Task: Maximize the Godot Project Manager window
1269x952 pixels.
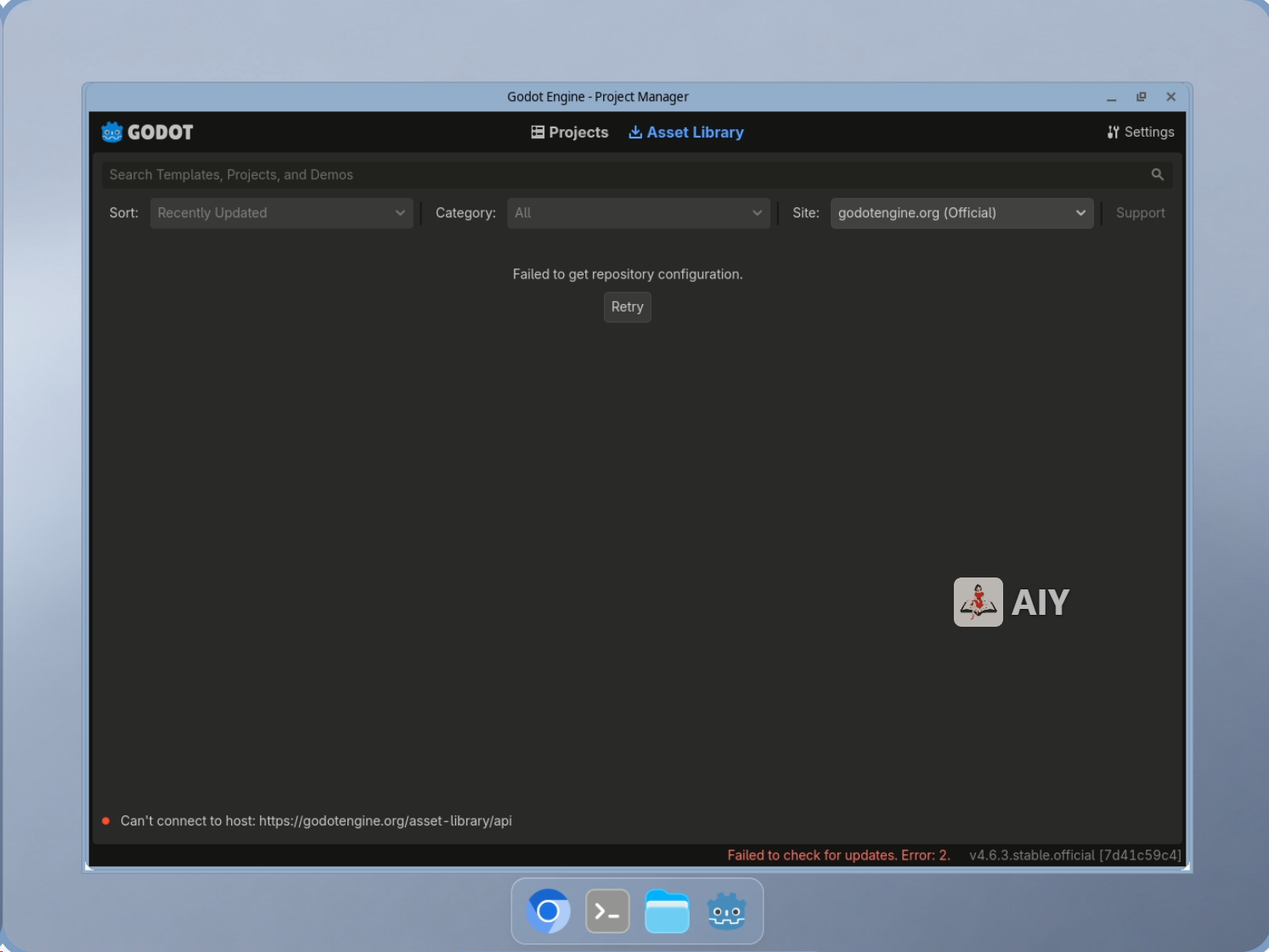Action: 1141,98
